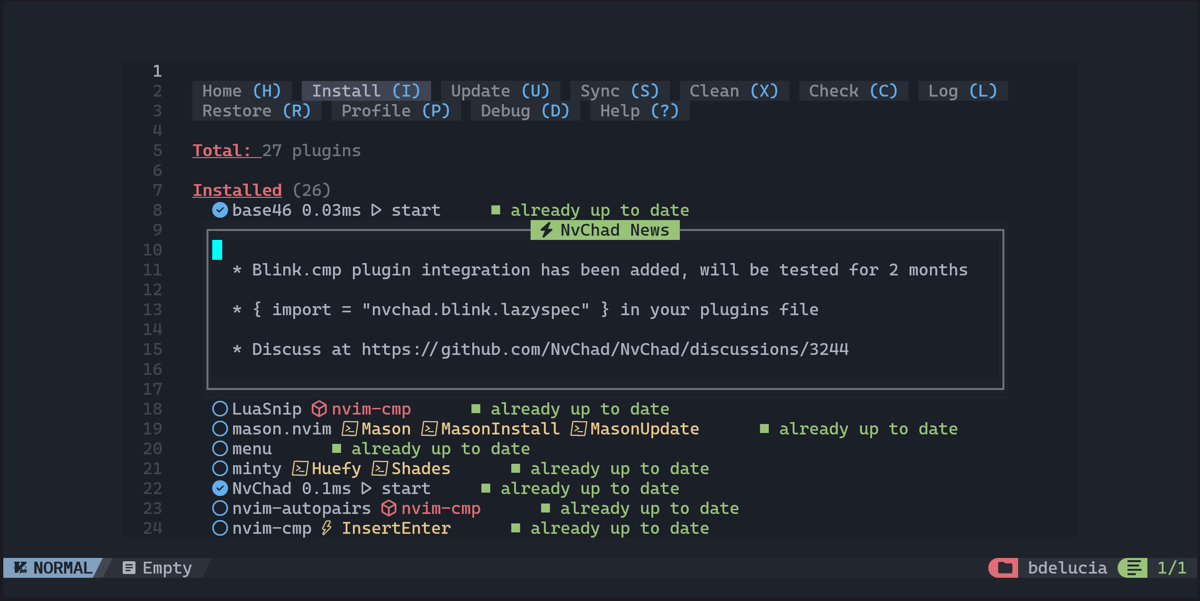Open the Check (C) tab
This screenshot has height=601, width=1200.
click(x=853, y=91)
